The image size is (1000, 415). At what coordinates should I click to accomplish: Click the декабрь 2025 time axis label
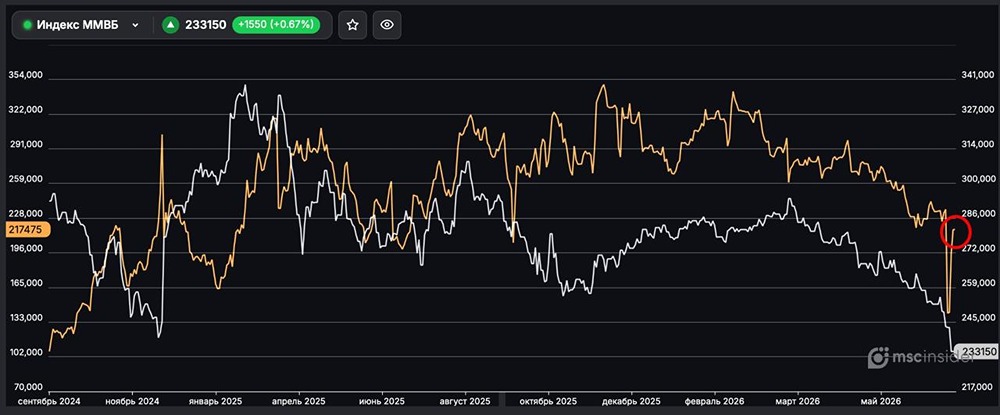[631, 402]
